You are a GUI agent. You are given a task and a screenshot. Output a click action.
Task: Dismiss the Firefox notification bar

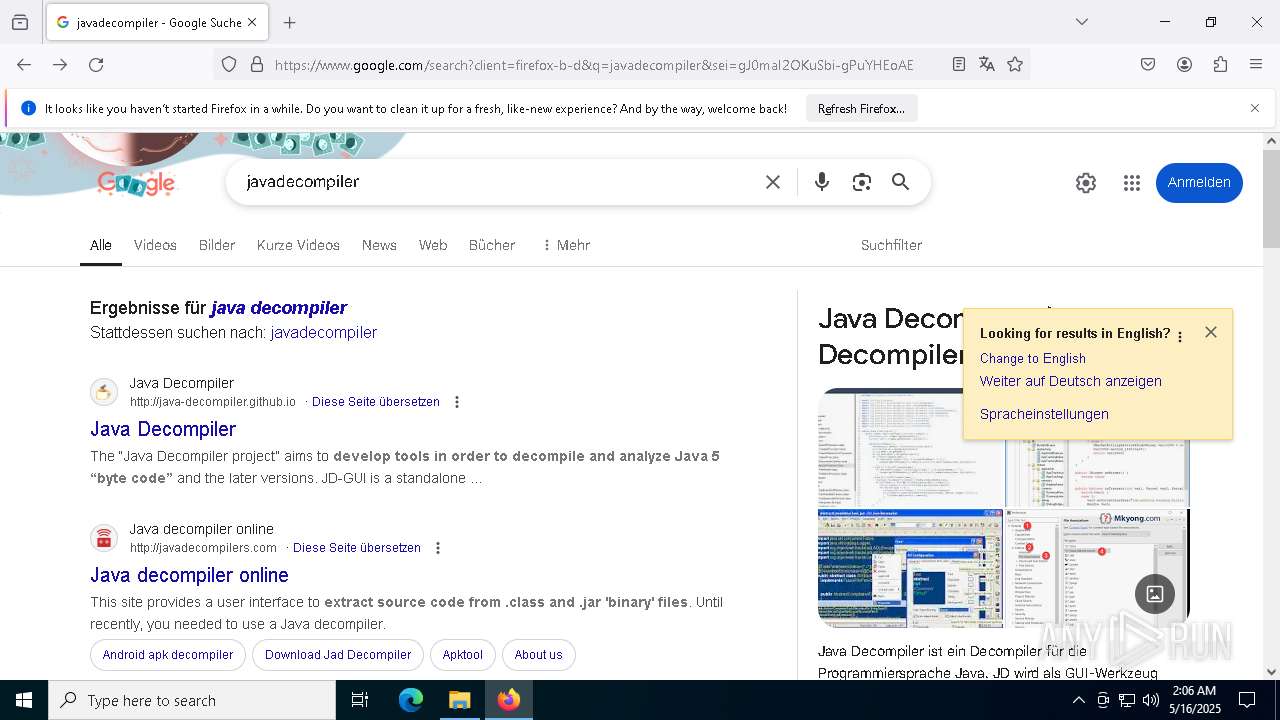pyautogui.click(x=1255, y=108)
